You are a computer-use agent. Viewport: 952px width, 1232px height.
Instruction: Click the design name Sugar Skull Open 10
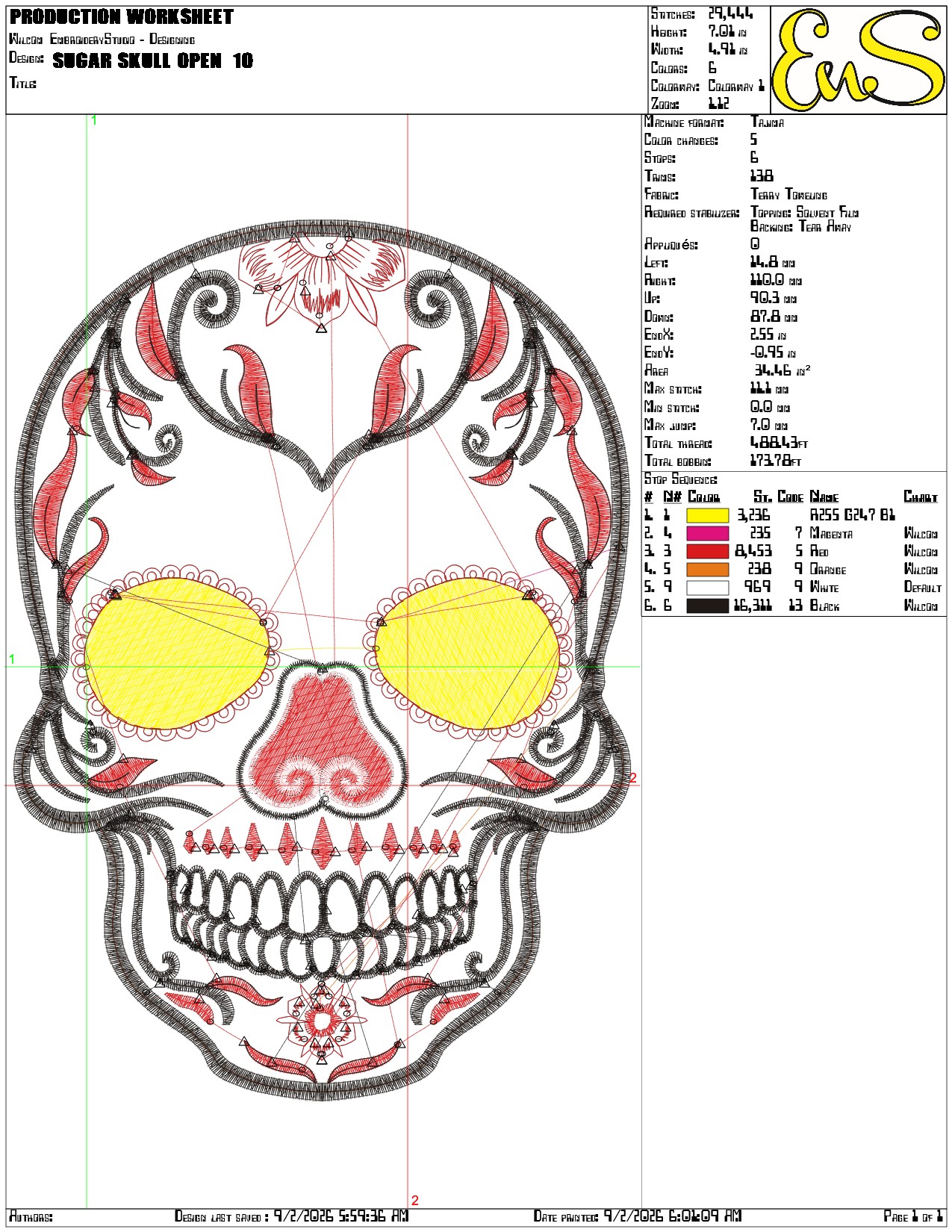coord(153,60)
